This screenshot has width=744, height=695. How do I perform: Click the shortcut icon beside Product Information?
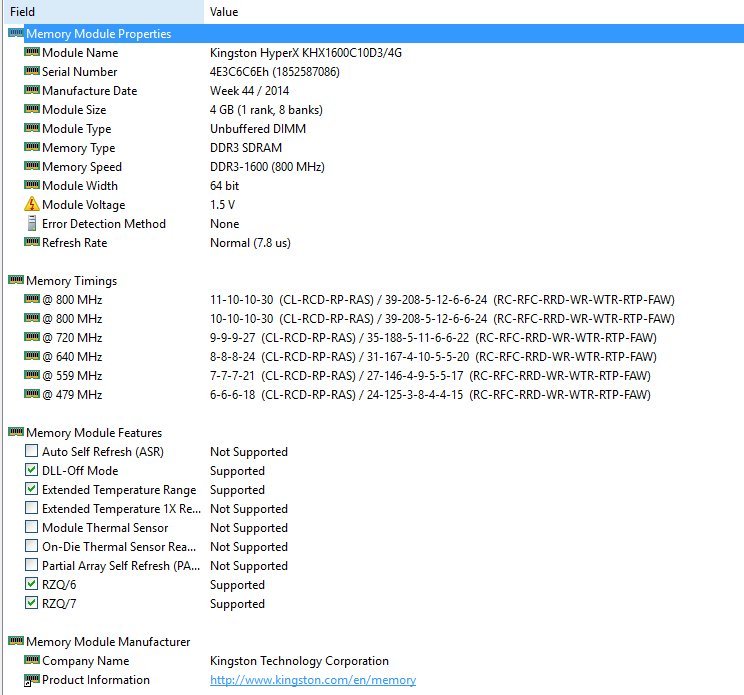[x=32, y=680]
